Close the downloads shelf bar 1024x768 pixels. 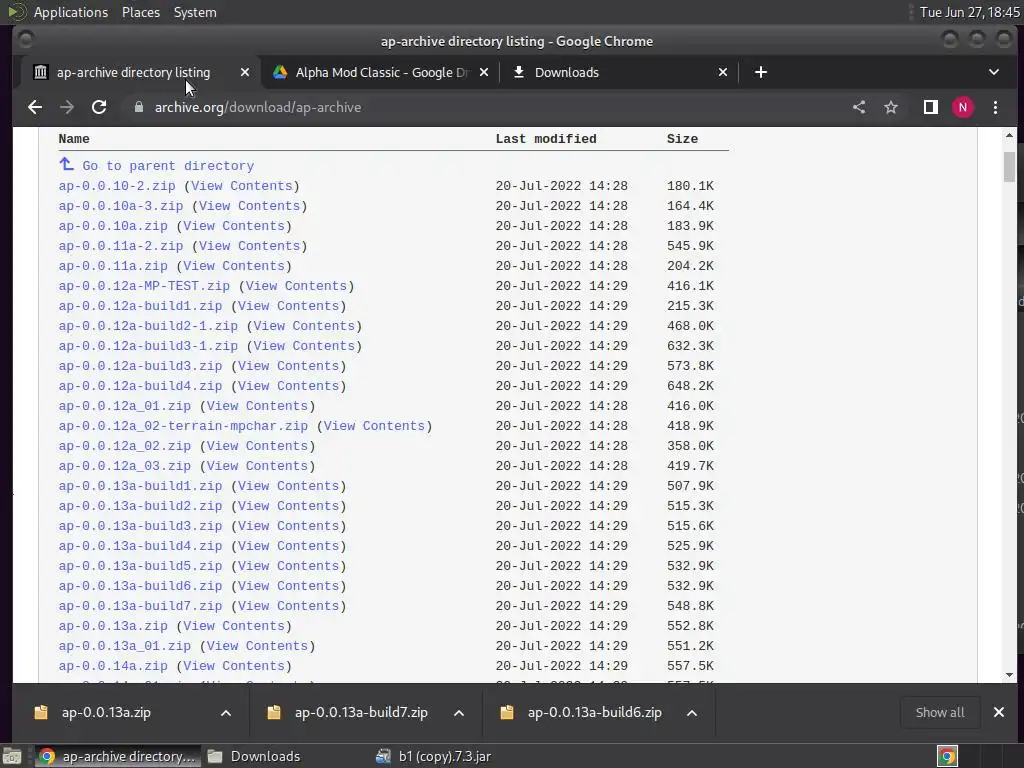coord(999,712)
